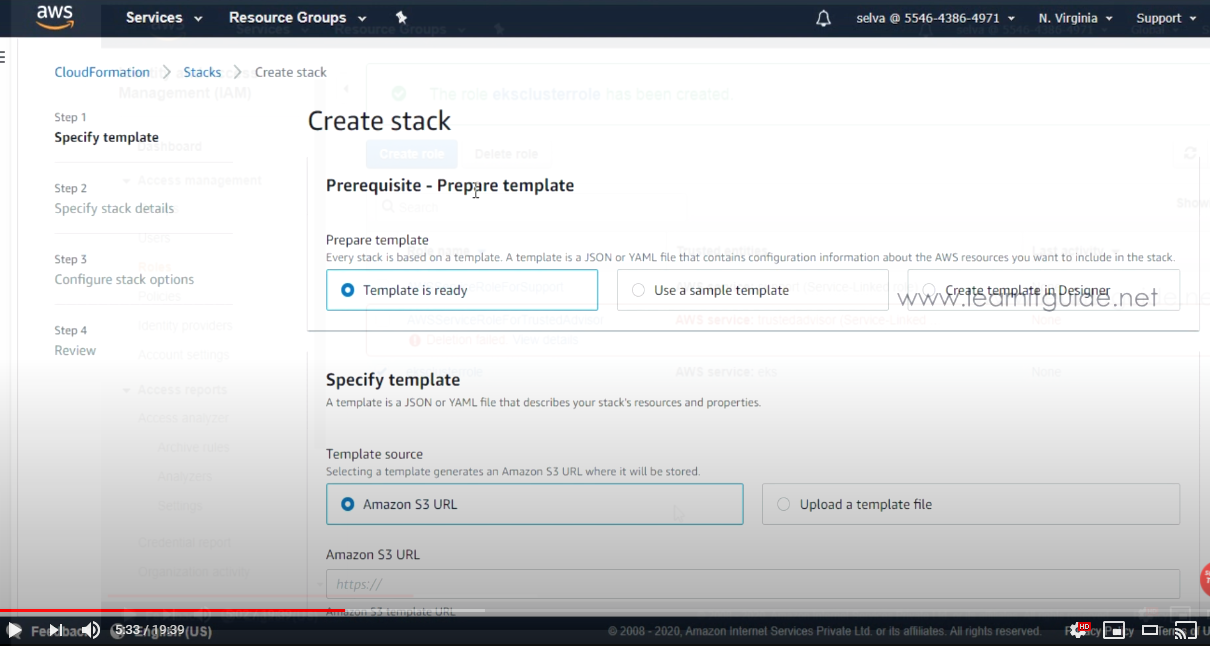This screenshot has width=1210, height=646.
Task: Select Create template in Designer option
Action: [1044, 290]
